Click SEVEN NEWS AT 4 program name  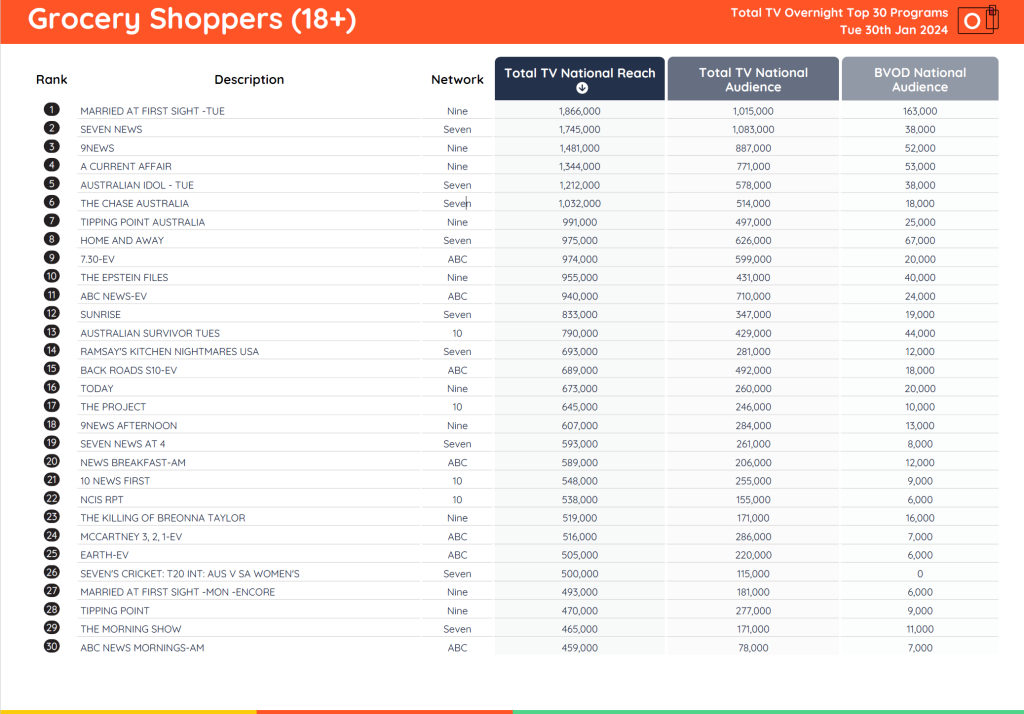pos(123,444)
